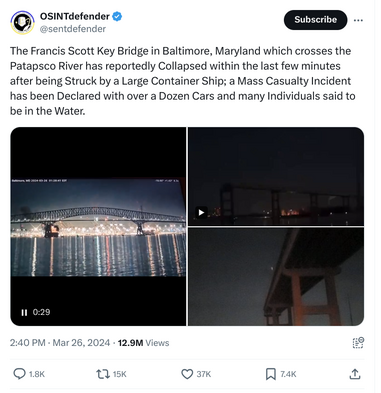Click the 2:40 PM Mar 26, 2024 timestamp
381x393 pixels.
click(60, 343)
